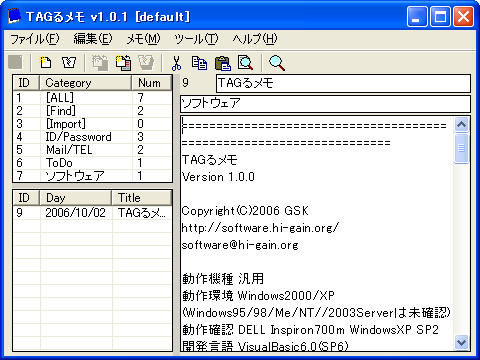Select the ID/Password category row

(92, 137)
